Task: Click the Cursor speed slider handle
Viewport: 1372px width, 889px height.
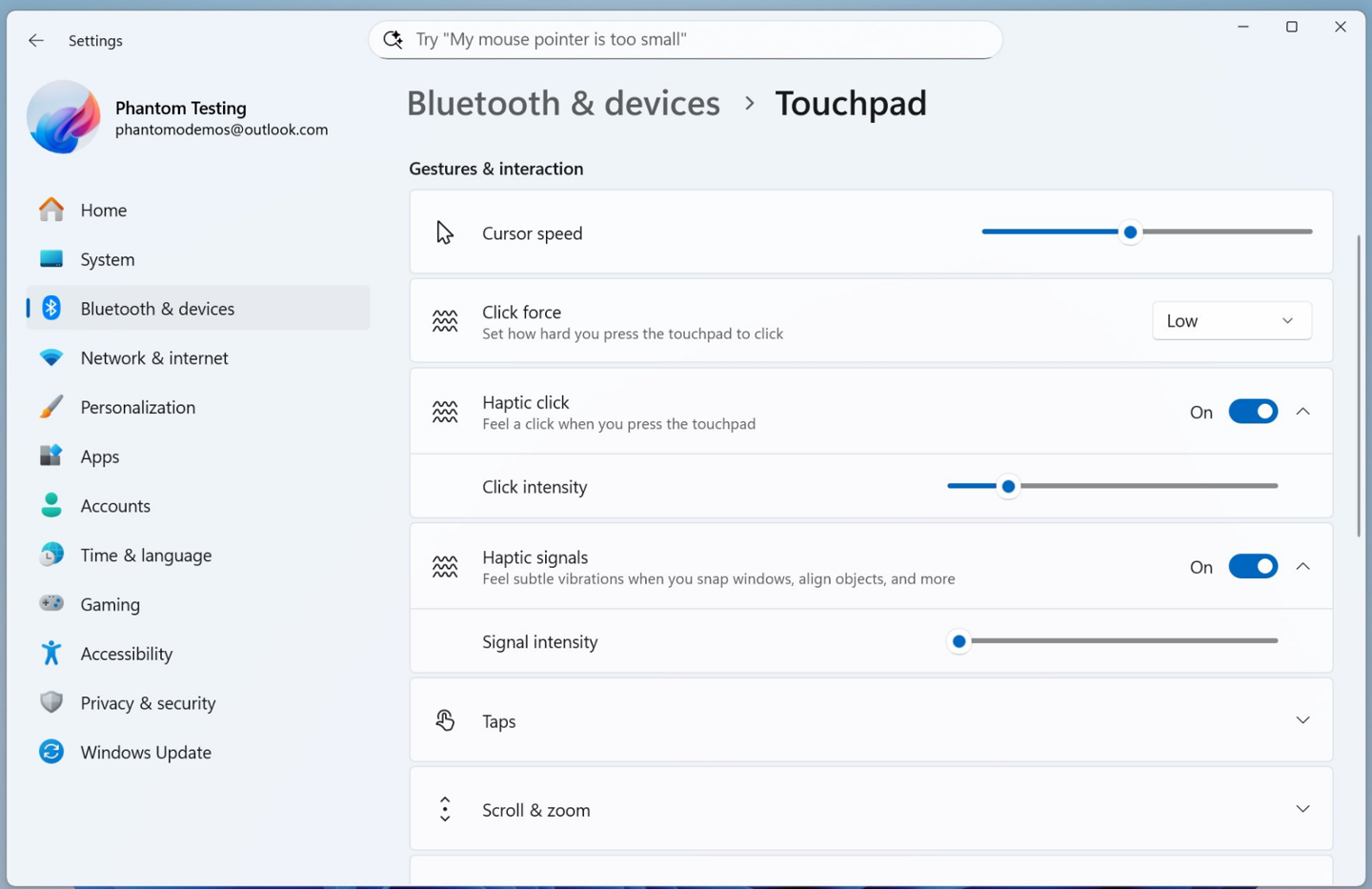Action: point(1130,232)
